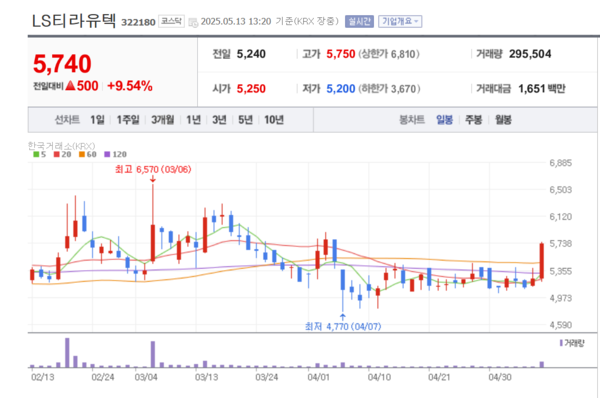The height and width of the screenshot is (398, 600).
Task: Switch to 일봉 daily candle chart
Action: (x=444, y=120)
